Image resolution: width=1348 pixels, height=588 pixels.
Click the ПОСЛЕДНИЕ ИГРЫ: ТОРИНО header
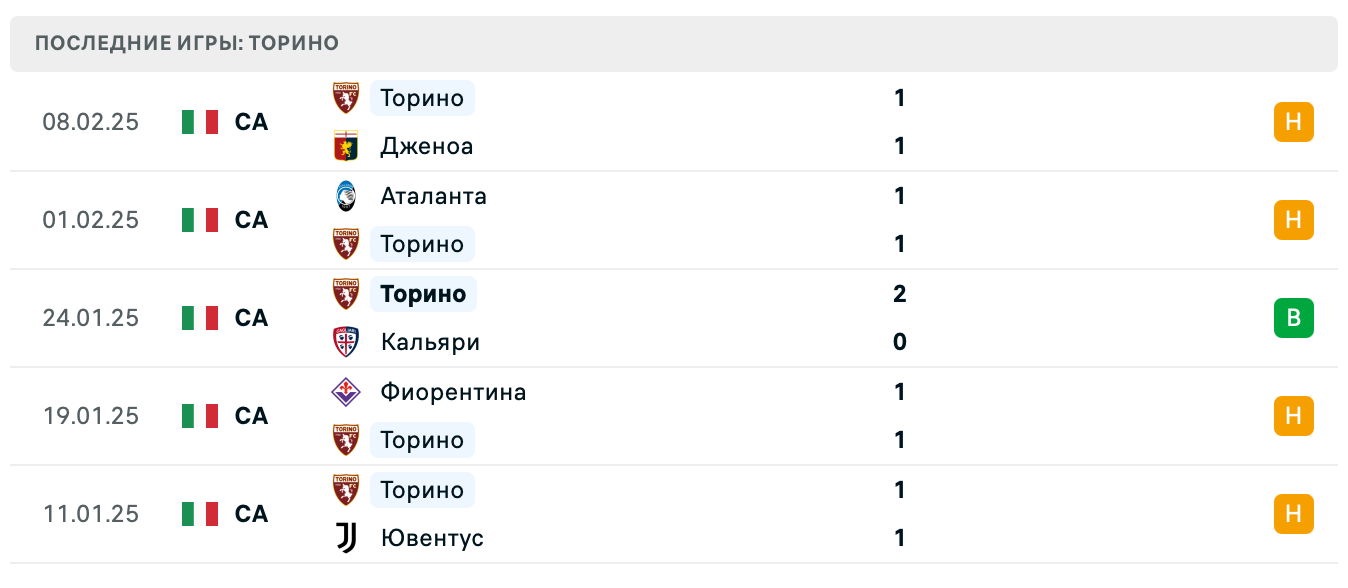(x=186, y=42)
